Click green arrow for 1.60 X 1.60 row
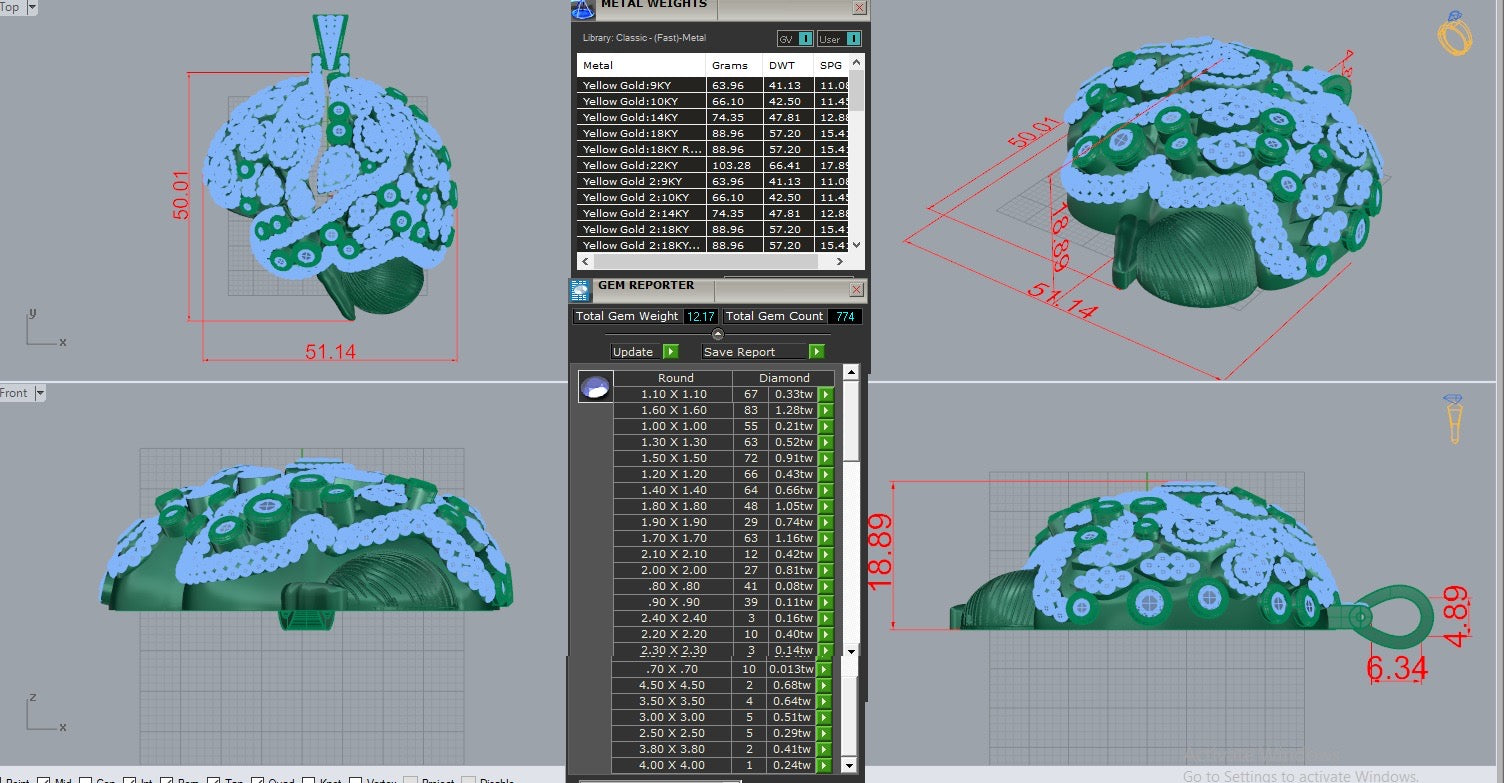Image resolution: width=1512 pixels, height=783 pixels. 826,410
